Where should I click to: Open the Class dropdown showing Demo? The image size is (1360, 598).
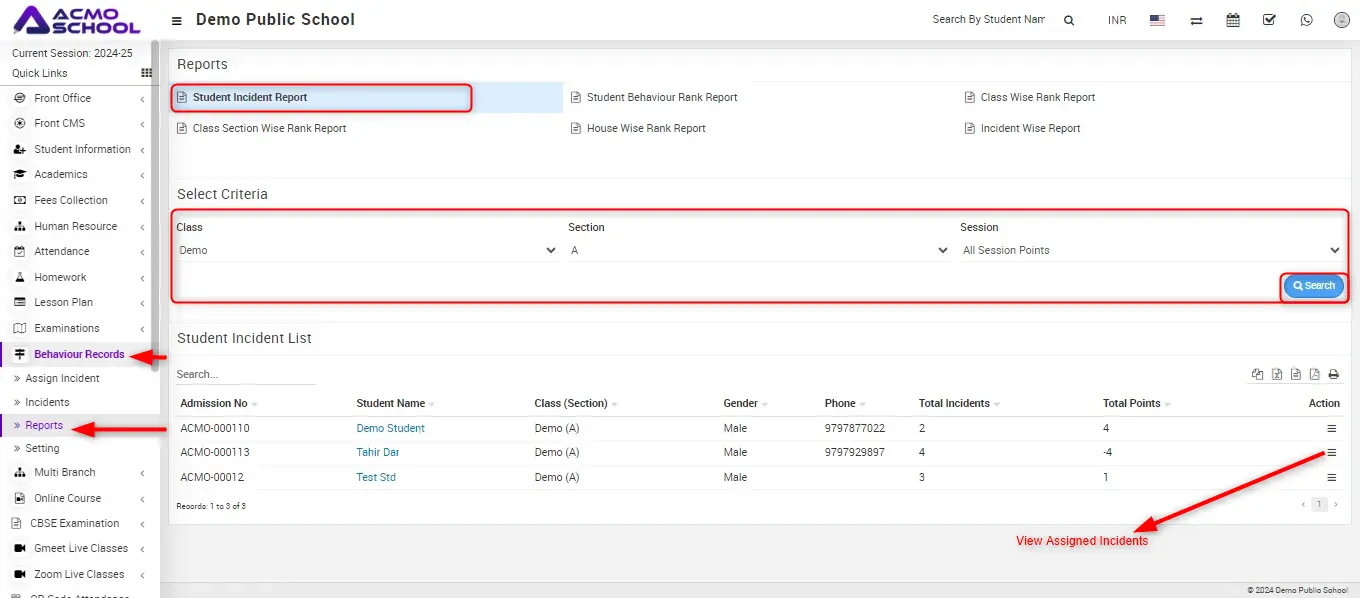coord(367,250)
